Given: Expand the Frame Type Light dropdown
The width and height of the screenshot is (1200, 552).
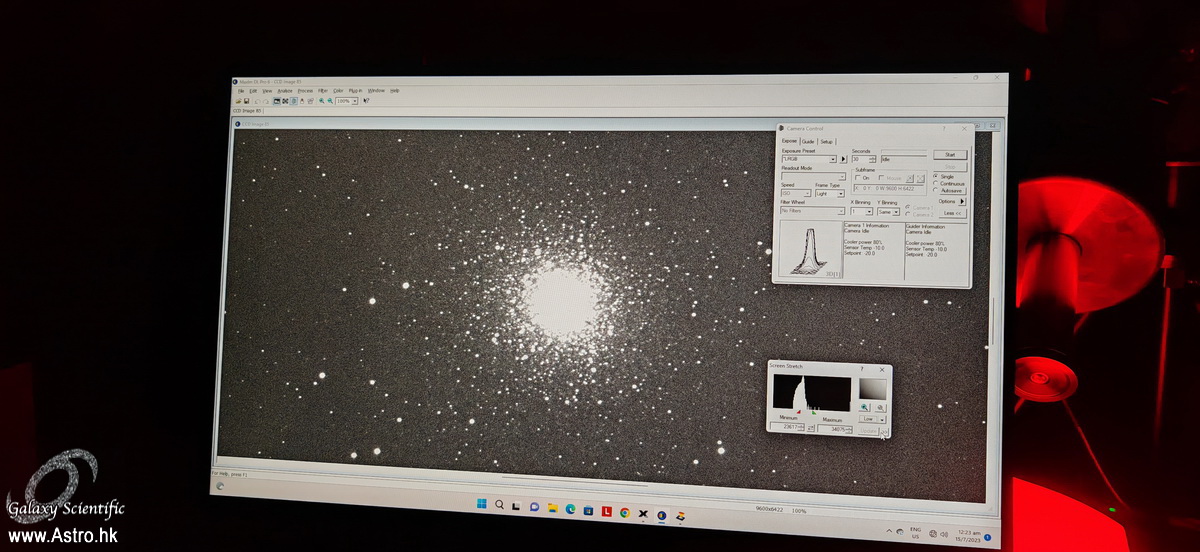Looking at the screenshot, I should [841, 194].
